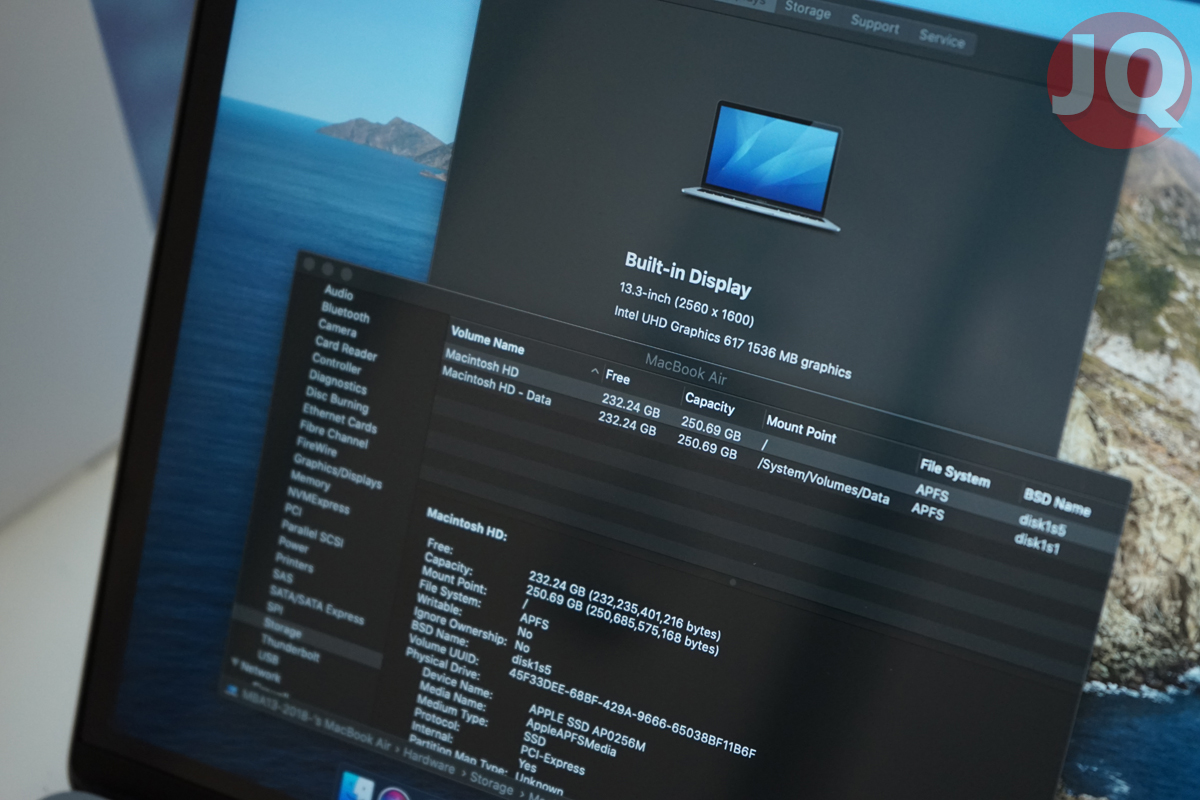This screenshot has height=800, width=1200.
Task: Select Bluetooth in the hardware sidebar
Action: (x=345, y=311)
